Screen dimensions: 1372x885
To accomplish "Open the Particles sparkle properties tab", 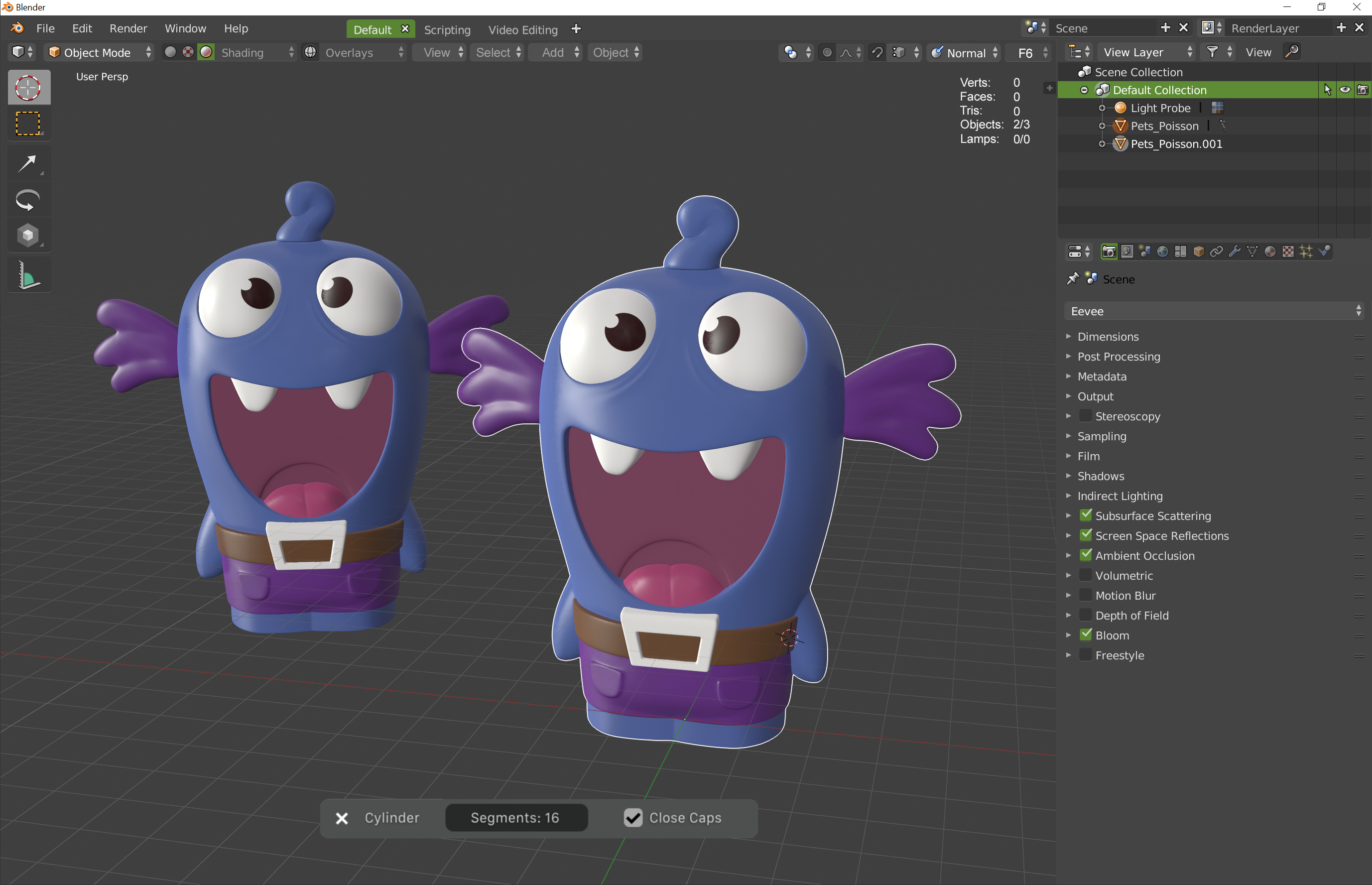I will click(x=1306, y=252).
